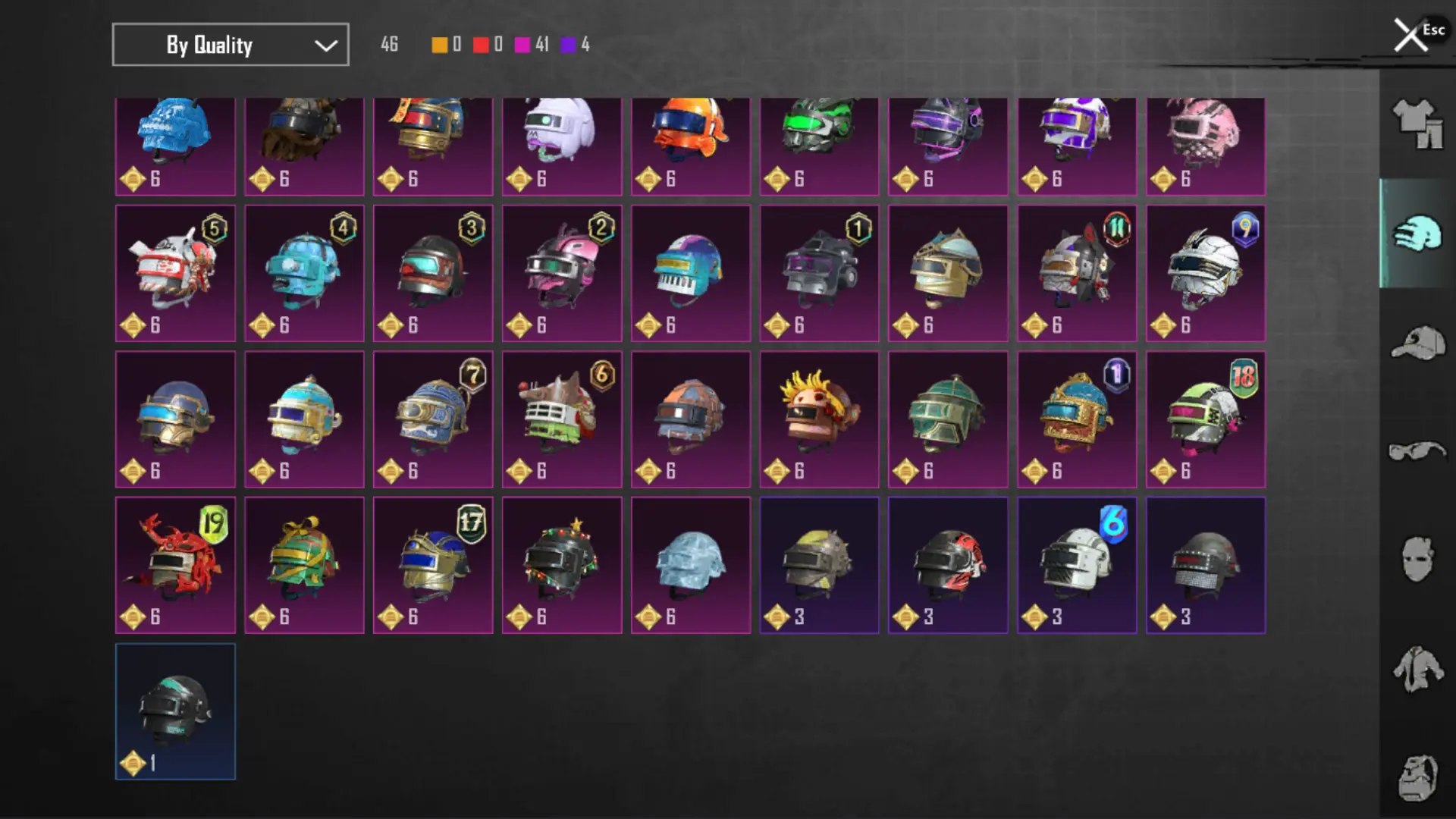Image resolution: width=1456 pixels, height=819 pixels.
Task: Pick the ice crystal helmet
Action: (x=691, y=565)
